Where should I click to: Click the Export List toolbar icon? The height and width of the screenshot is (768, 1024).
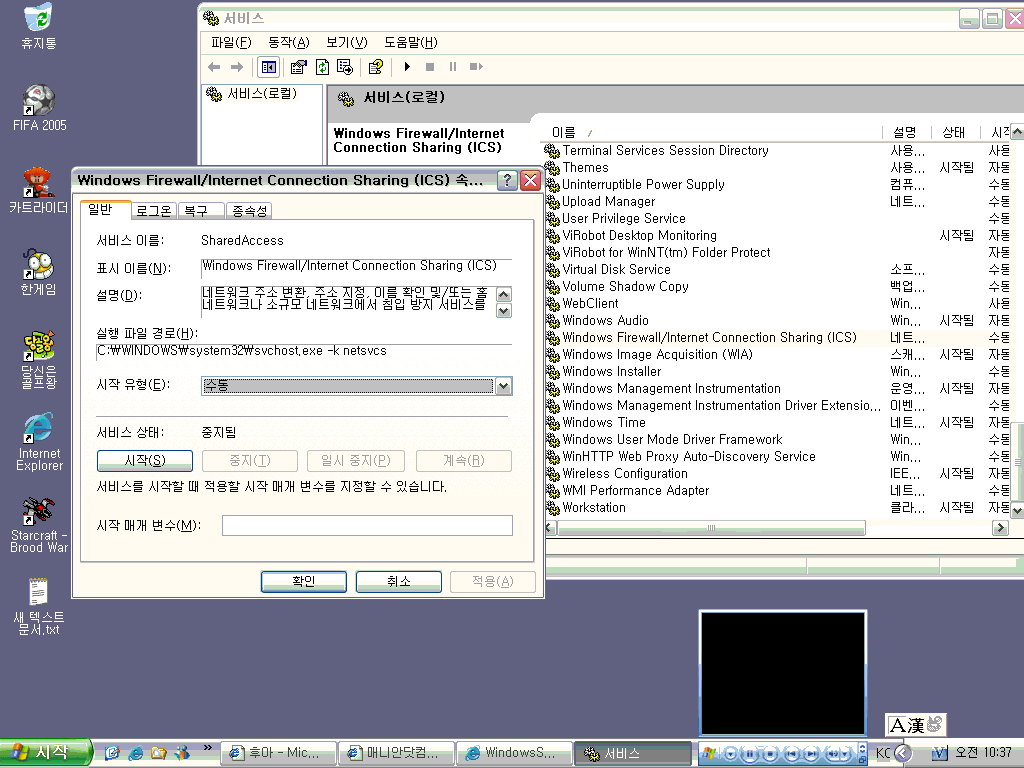pyautogui.click(x=345, y=67)
